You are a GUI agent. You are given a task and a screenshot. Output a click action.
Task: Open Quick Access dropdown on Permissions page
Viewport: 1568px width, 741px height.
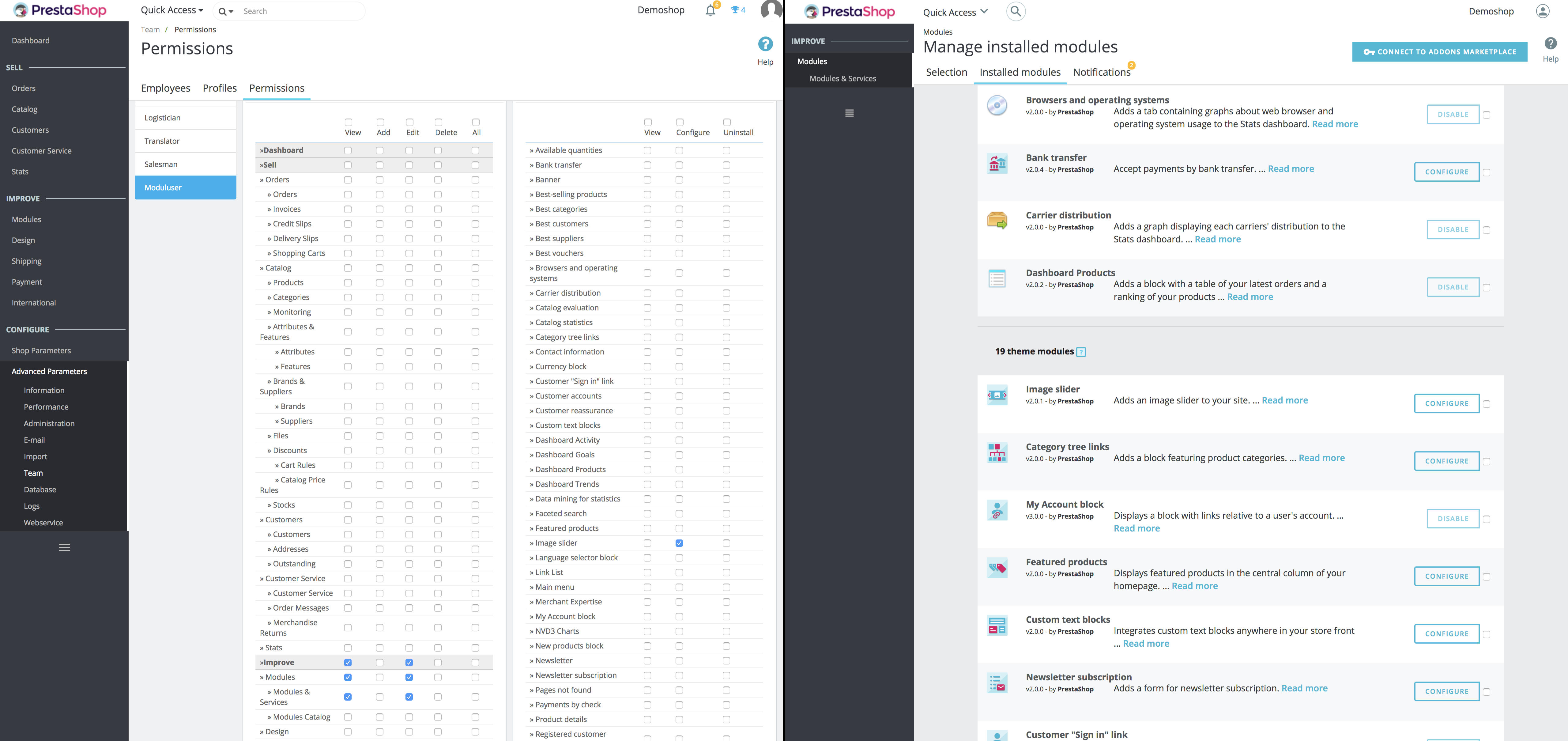tap(171, 10)
